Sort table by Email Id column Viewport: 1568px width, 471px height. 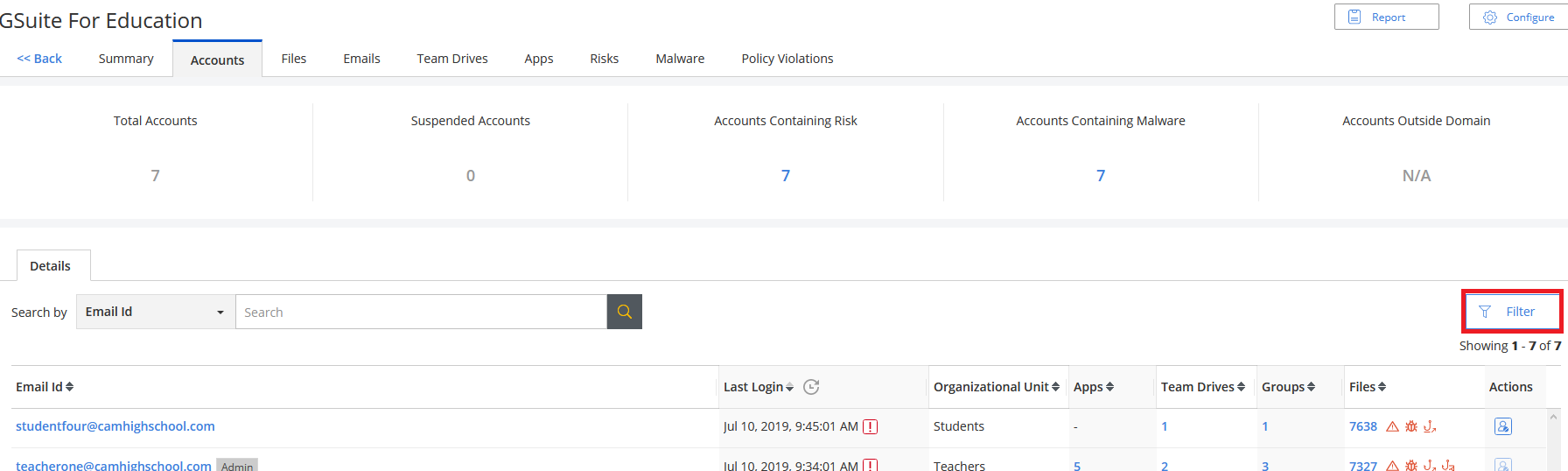pyautogui.click(x=45, y=387)
